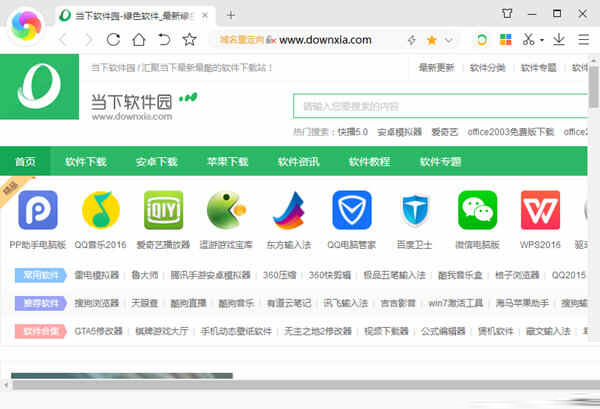600x409 pixels.
Task: Open the win7激活工具 link
Action: point(455,303)
